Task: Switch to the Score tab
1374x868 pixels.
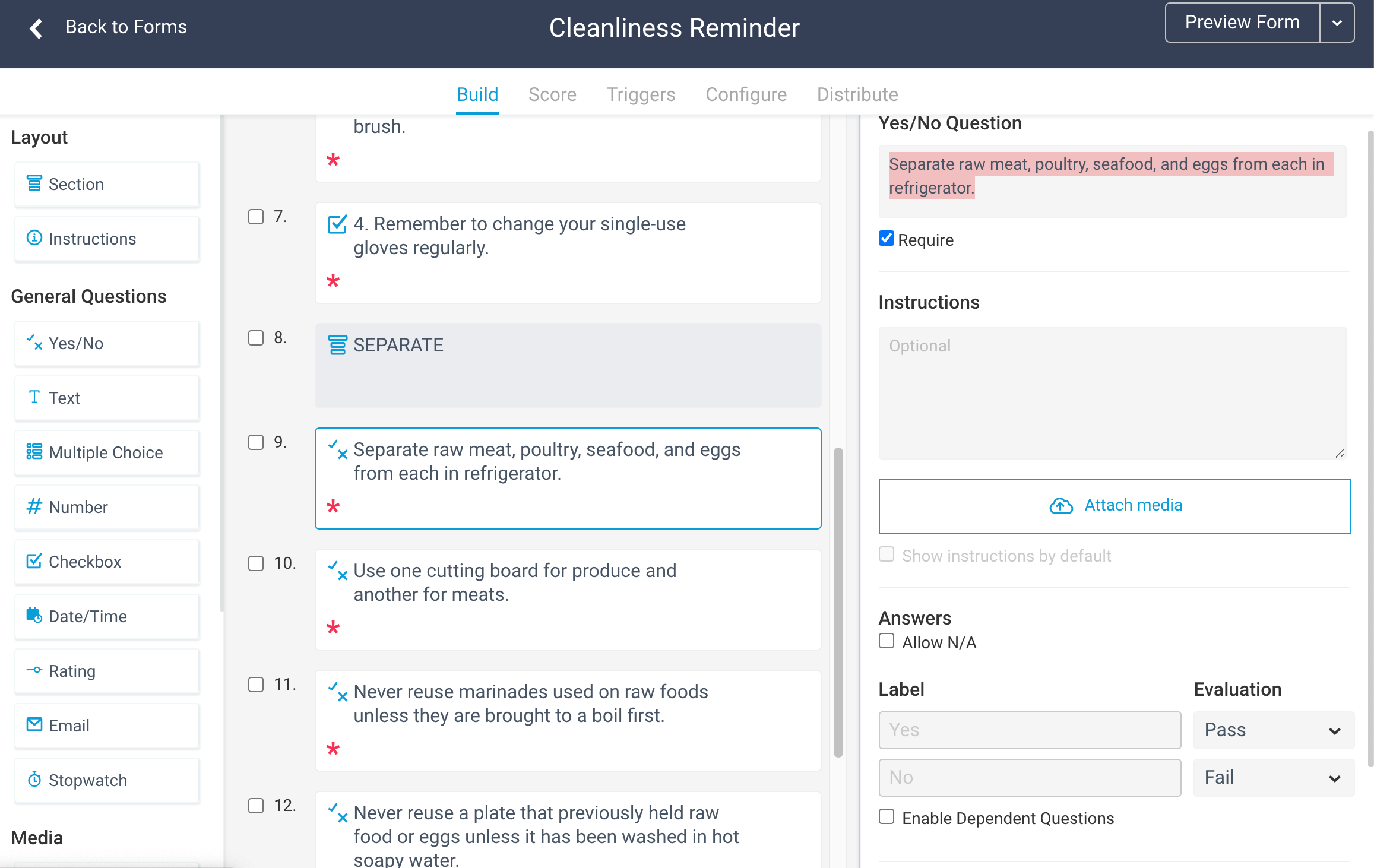Action: 552,94
